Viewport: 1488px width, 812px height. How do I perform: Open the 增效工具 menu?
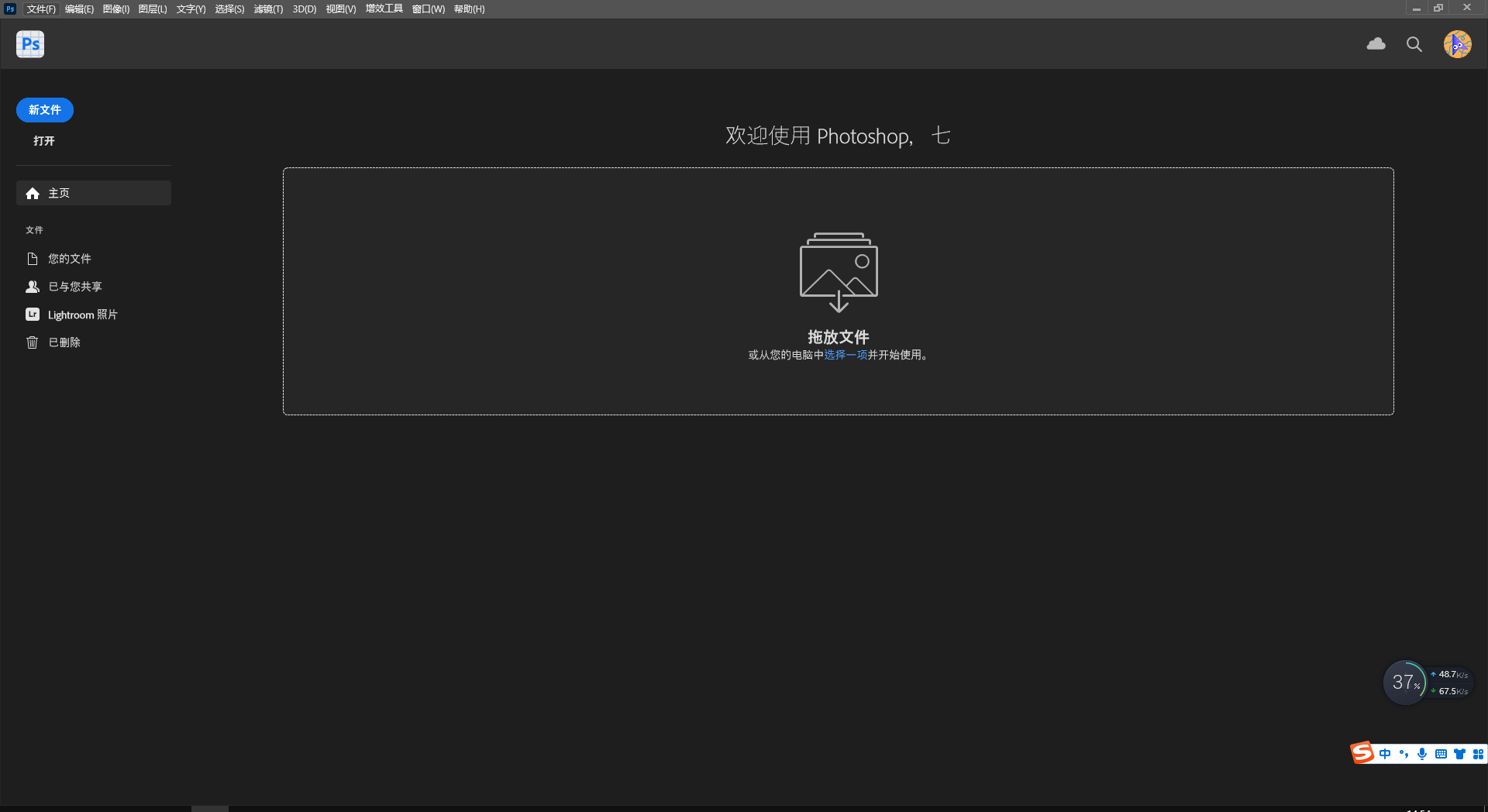tap(384, 9)
